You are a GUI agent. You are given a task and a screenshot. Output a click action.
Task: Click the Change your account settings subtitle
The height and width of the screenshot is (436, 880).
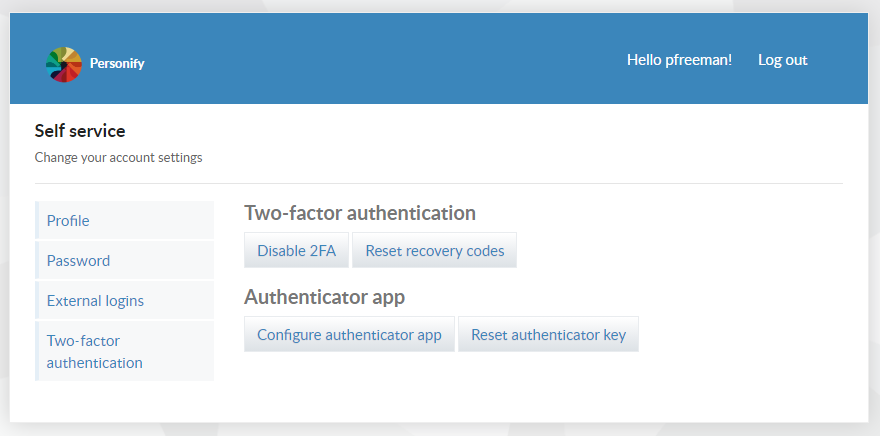coord(118,158)
